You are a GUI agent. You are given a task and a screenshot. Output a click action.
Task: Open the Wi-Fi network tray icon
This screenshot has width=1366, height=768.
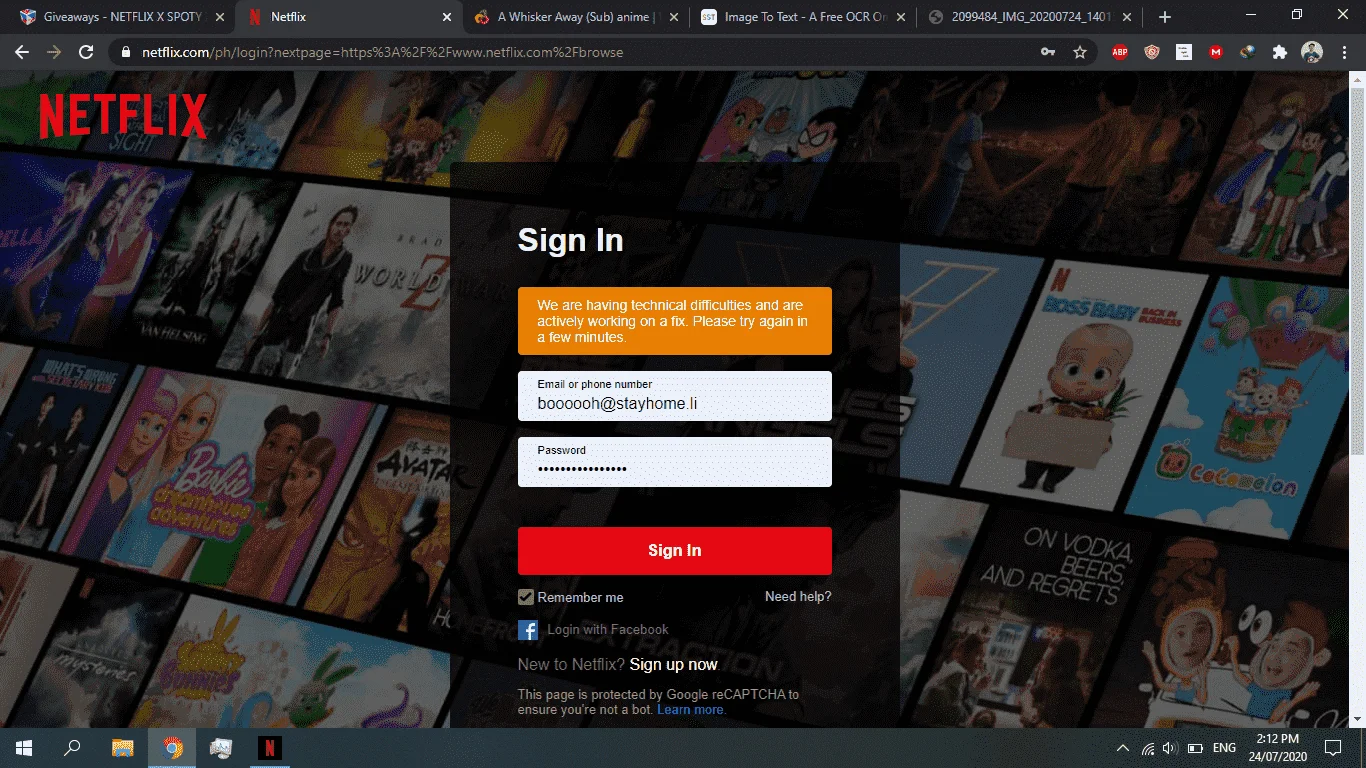click(x=1148, y=748)
